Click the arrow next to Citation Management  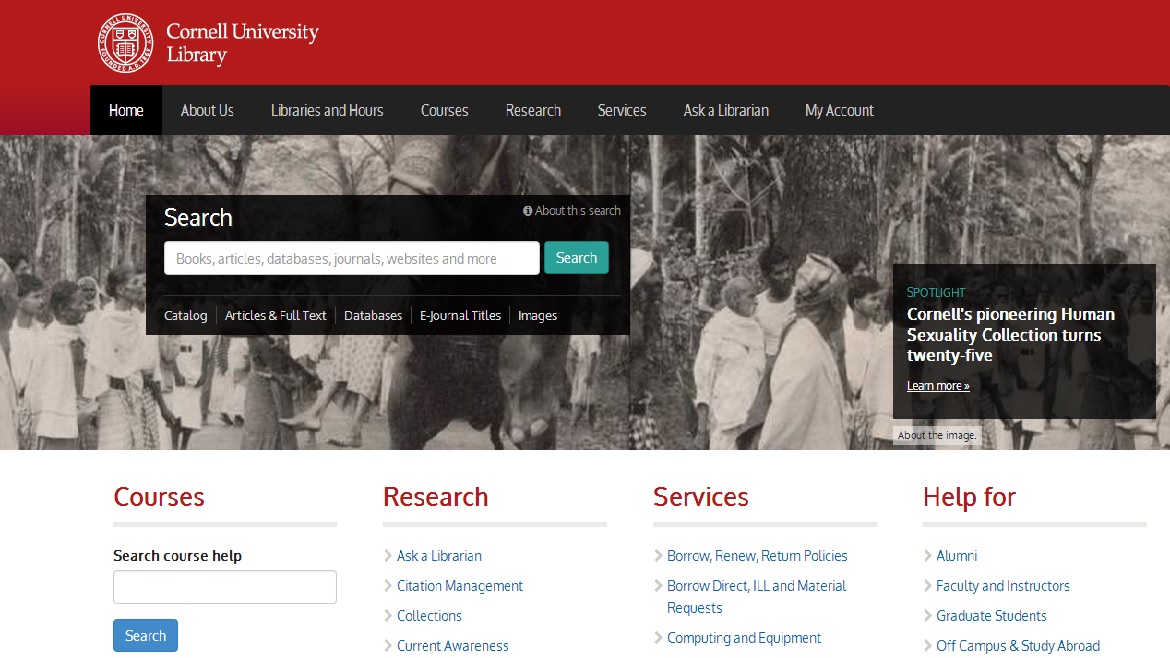(387, 585)
